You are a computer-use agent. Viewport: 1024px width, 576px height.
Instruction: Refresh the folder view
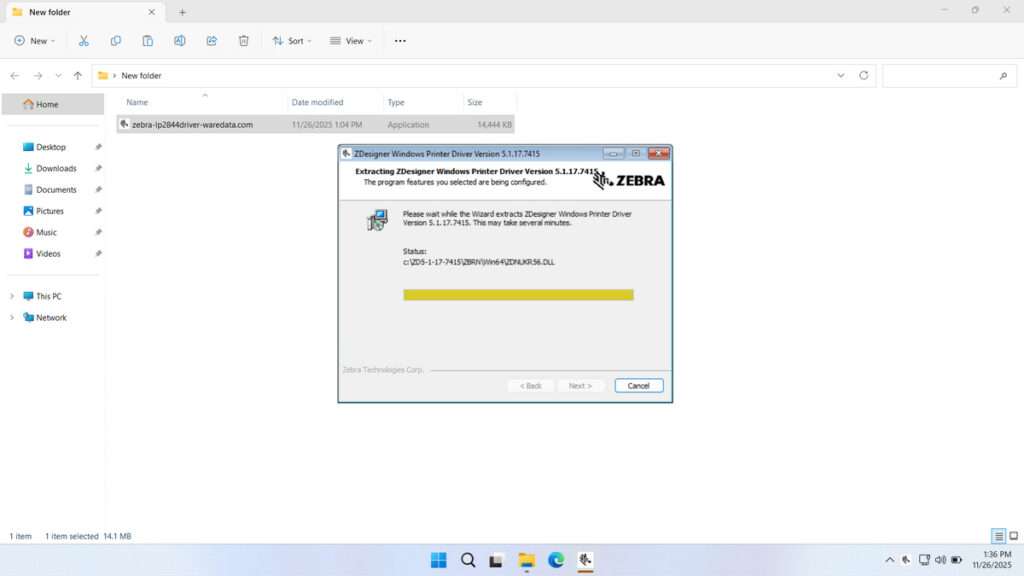[x=863, y=75]
